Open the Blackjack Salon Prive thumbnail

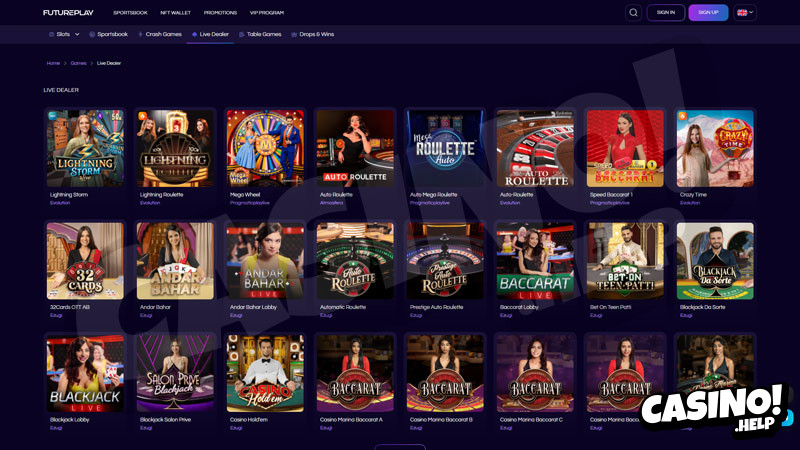click(175, 373)
